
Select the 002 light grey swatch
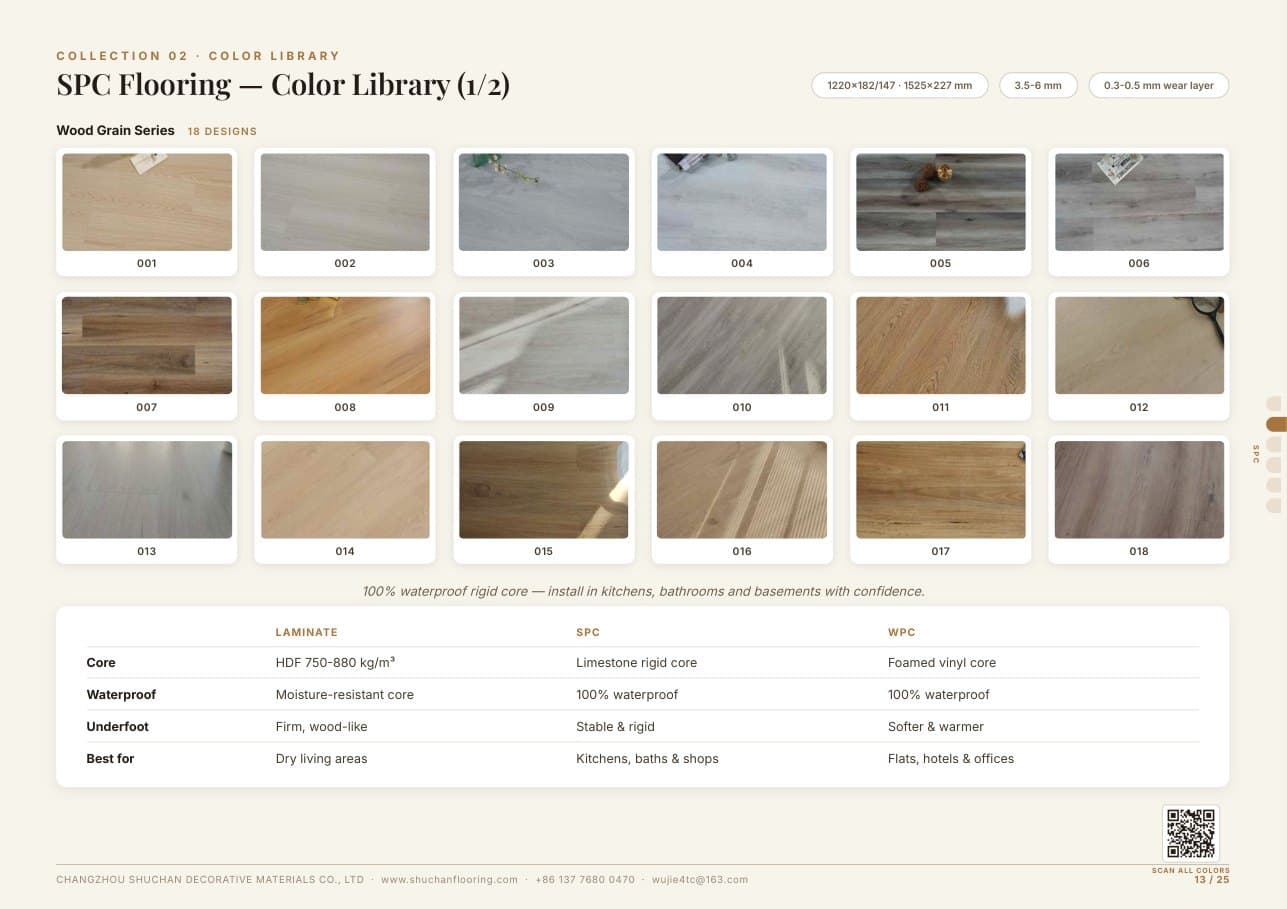coord(345,202)
